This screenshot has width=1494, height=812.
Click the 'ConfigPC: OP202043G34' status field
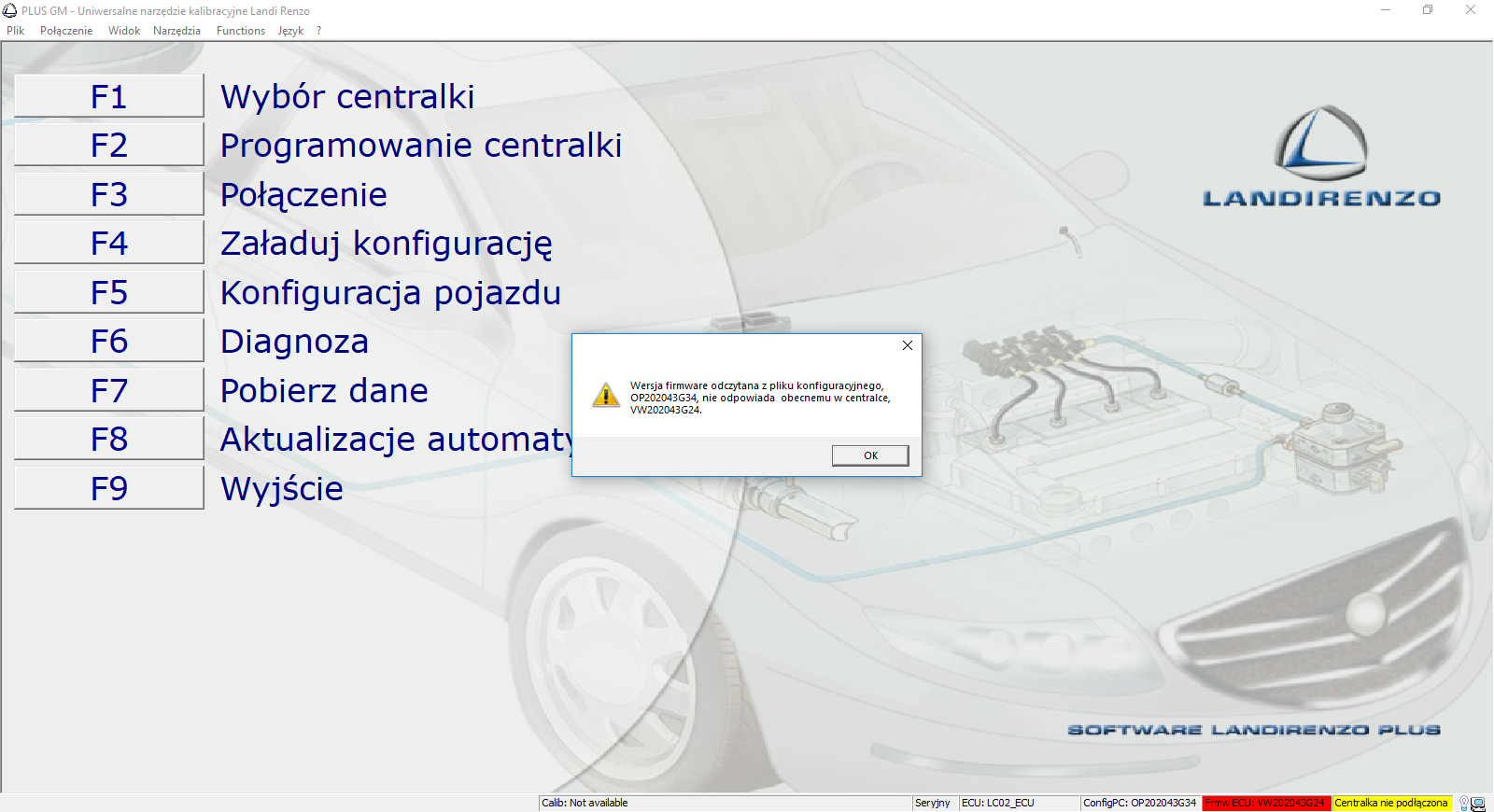pos(1141,803)
